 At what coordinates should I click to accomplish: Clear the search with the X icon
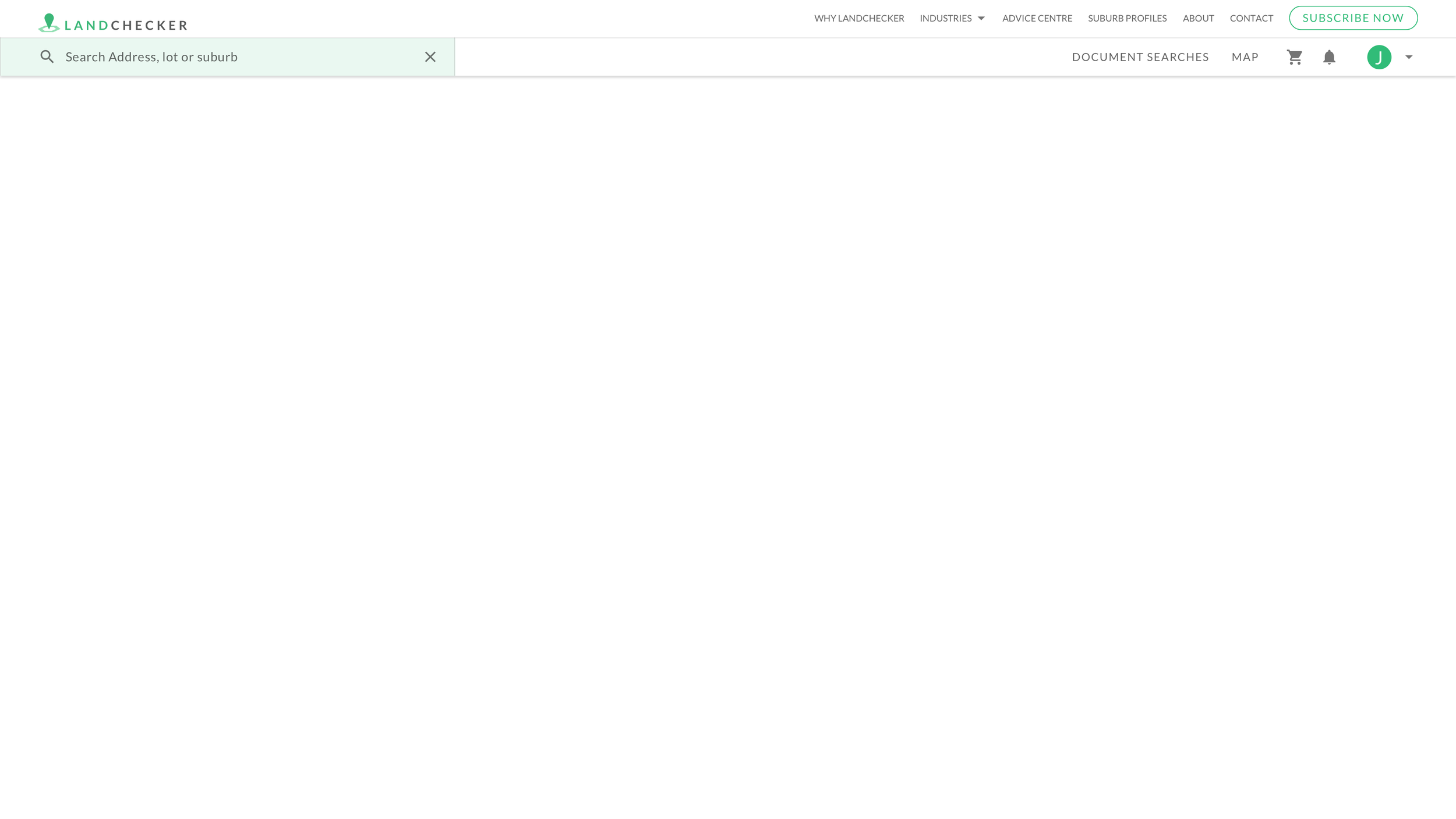click(x=430, y=57)
